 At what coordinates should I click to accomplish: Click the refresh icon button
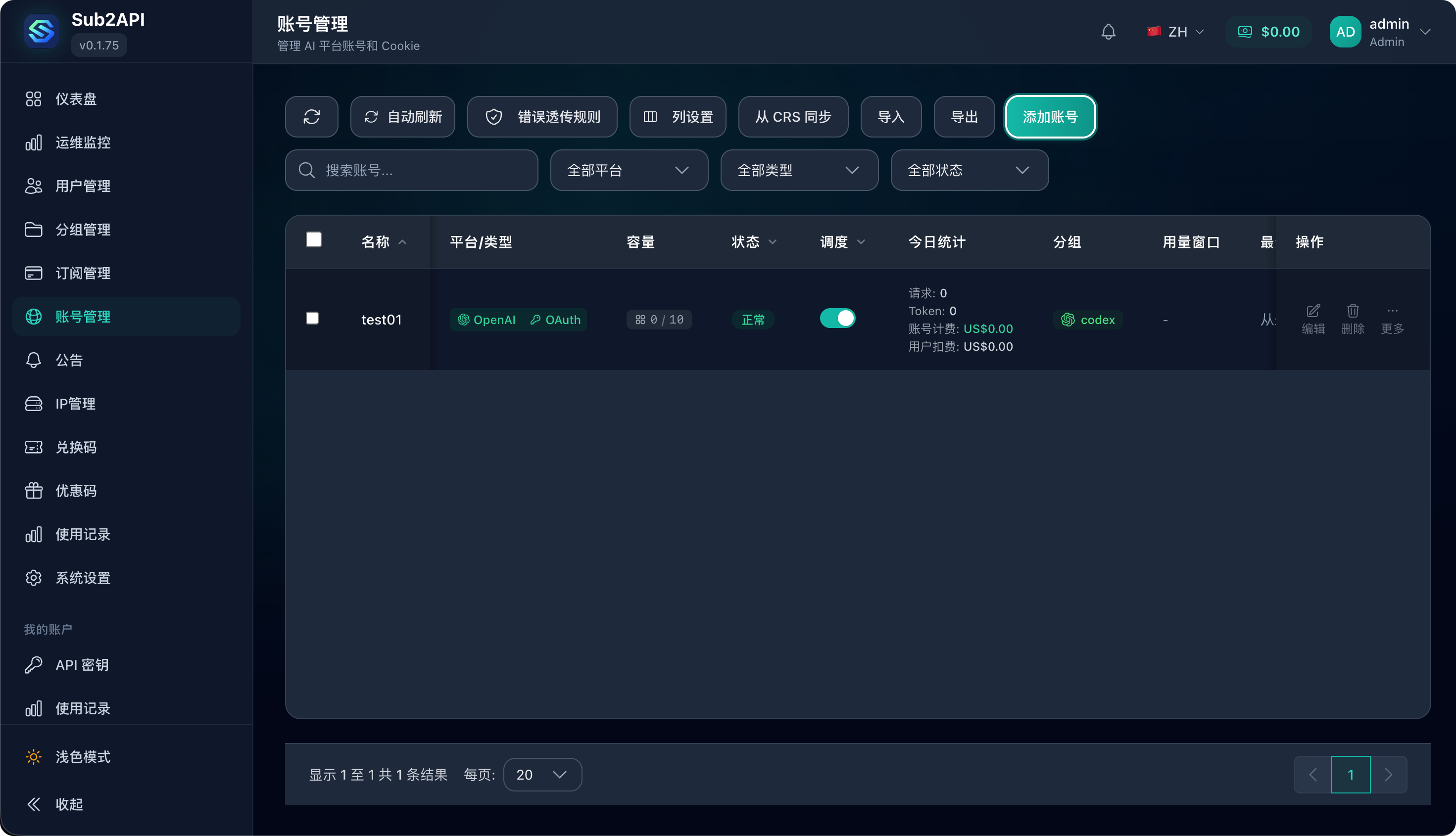(311, 117)
